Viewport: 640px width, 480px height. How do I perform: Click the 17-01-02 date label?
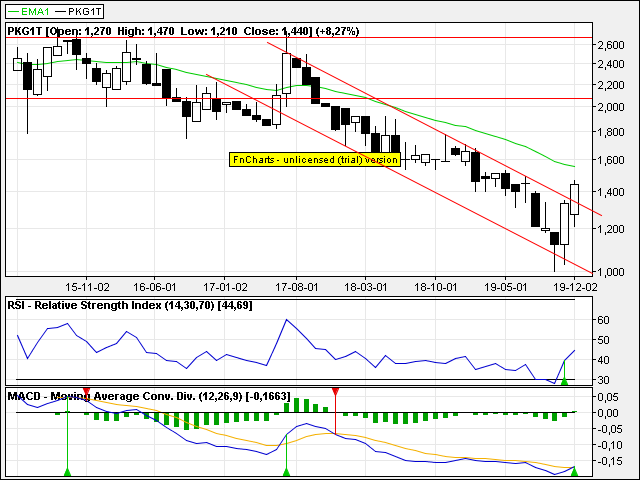pos(225,287)
